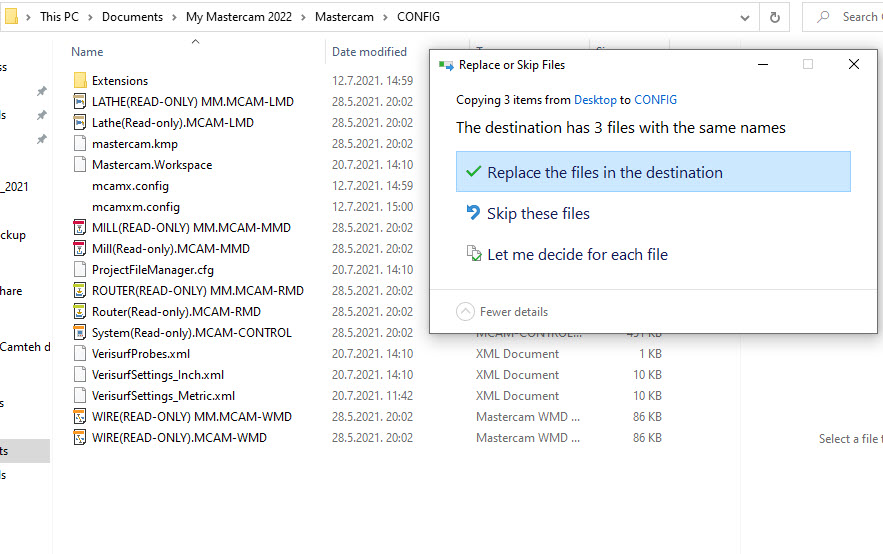The width and height of the screenshot is (883, 554).
Task: Open the Extensions folder icon
Action: (x=80, y=81)
